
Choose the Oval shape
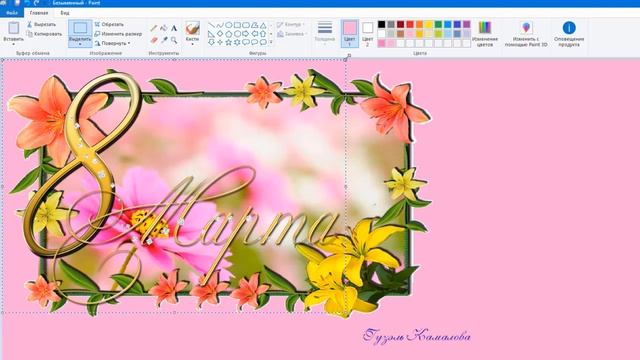229,25
